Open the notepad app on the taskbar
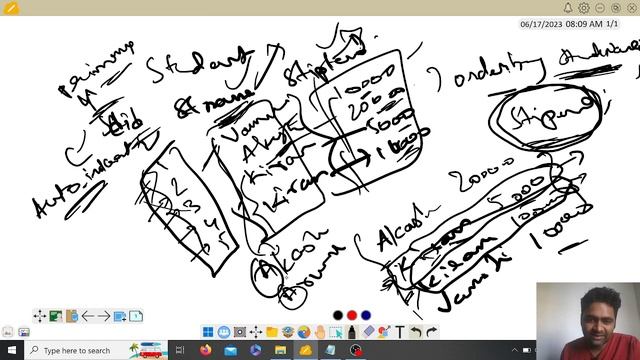640x360 pixels. pos(331,350)
